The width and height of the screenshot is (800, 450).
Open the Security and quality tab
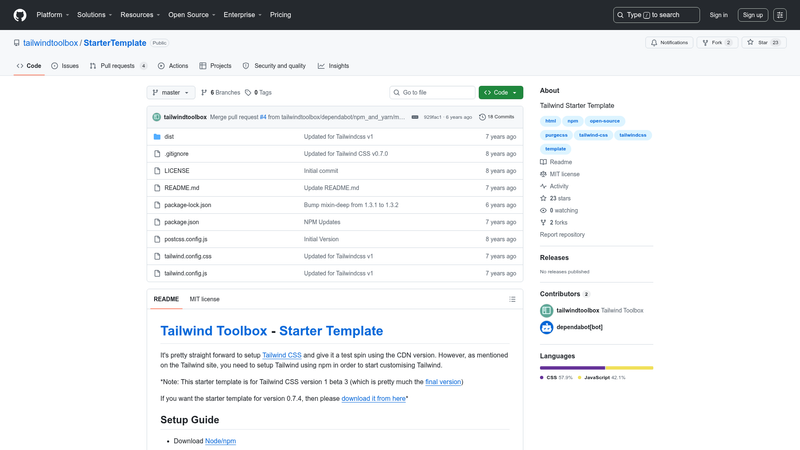tap(274, 66)
